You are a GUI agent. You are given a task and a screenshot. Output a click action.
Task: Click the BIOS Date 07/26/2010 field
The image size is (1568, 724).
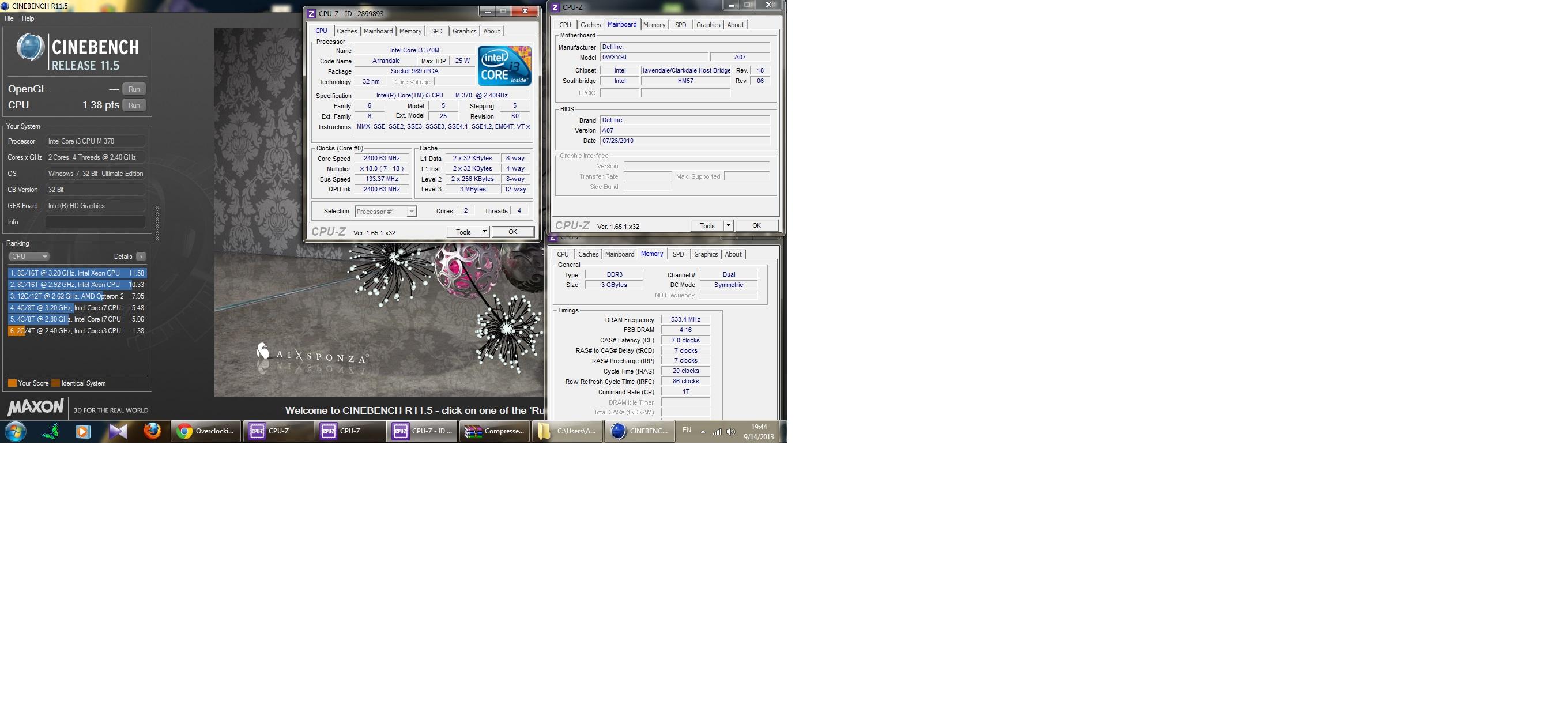click(x=685, y=141)
